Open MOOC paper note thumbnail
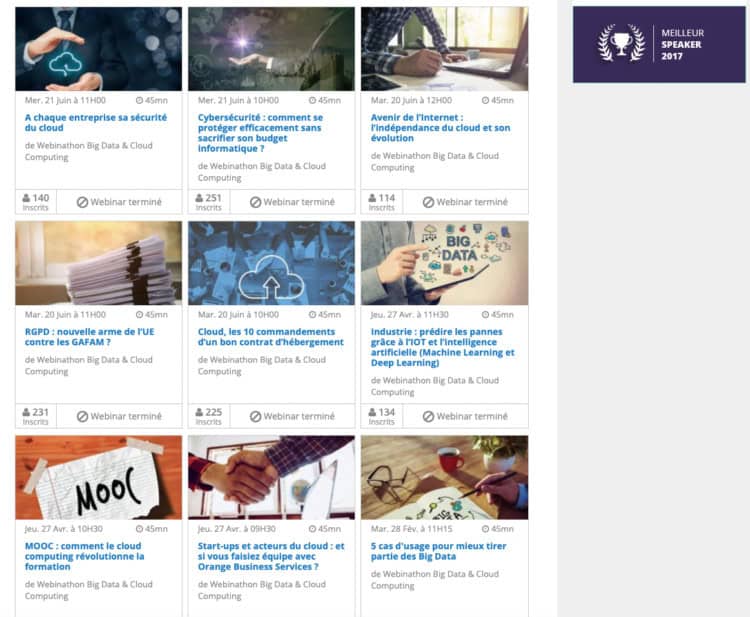The width and height of the screenshot is (750, 617). point(99,477)
